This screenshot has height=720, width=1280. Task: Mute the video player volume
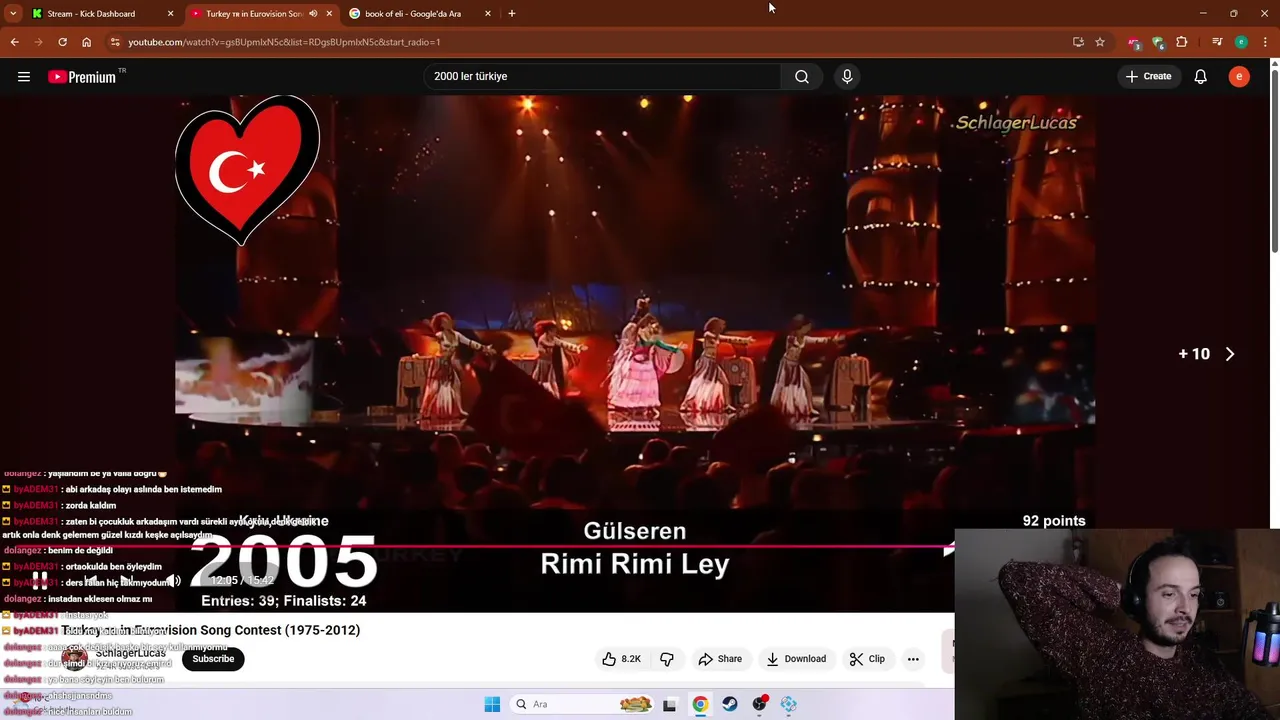(174, 581)
